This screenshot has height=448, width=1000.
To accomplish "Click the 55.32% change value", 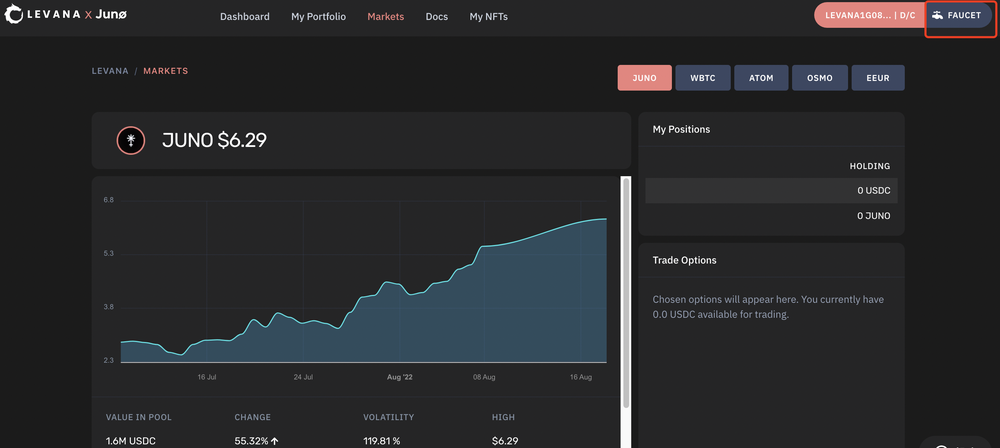I will 256,441.
